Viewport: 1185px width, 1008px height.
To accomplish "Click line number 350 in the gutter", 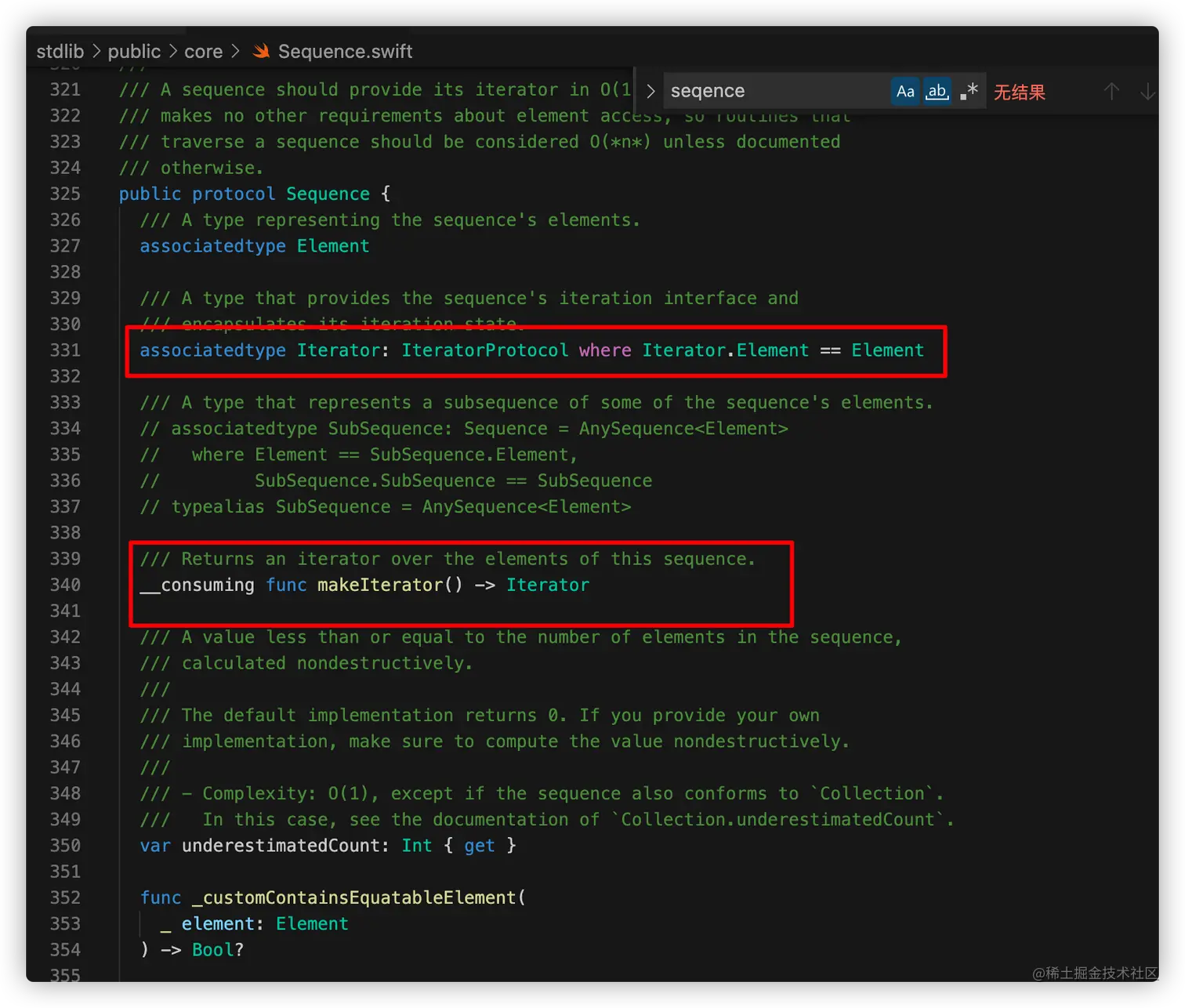I will [65, 846].
